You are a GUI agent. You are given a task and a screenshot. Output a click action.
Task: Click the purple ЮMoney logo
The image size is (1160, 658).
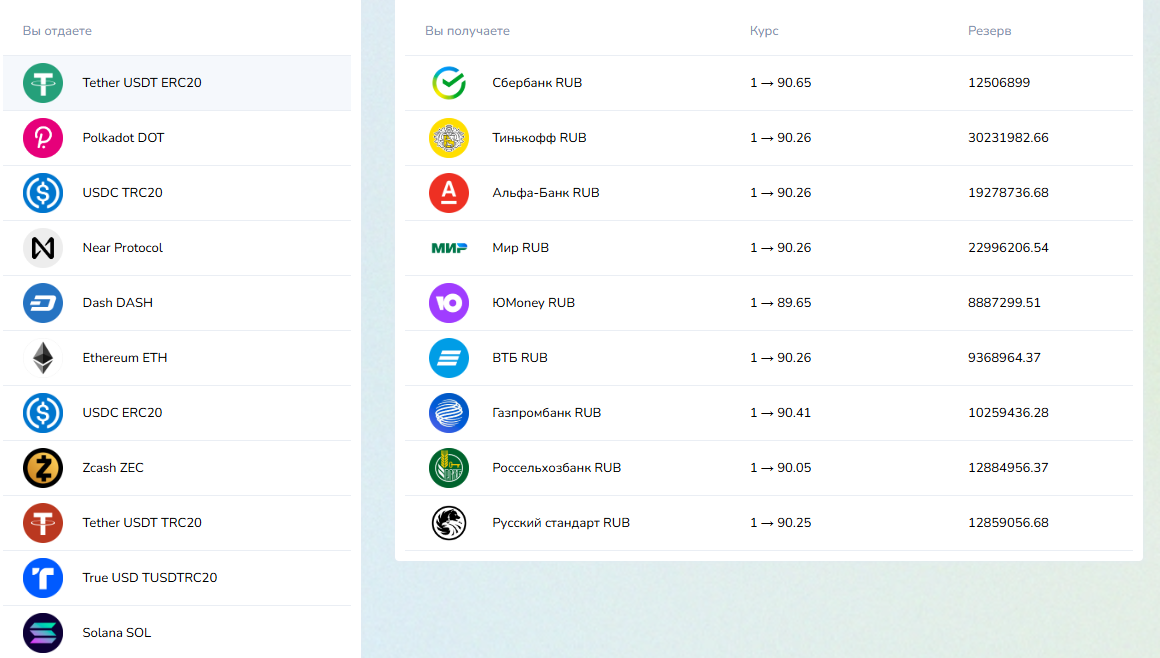tap(449, 303)
